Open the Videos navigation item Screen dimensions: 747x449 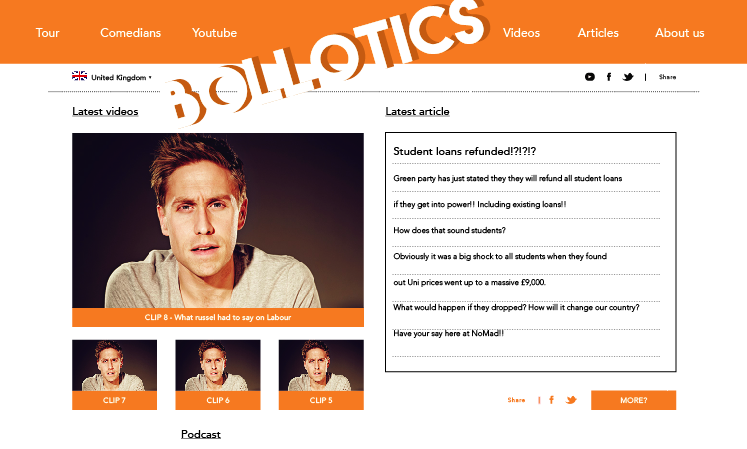click(x=521, y=33)
